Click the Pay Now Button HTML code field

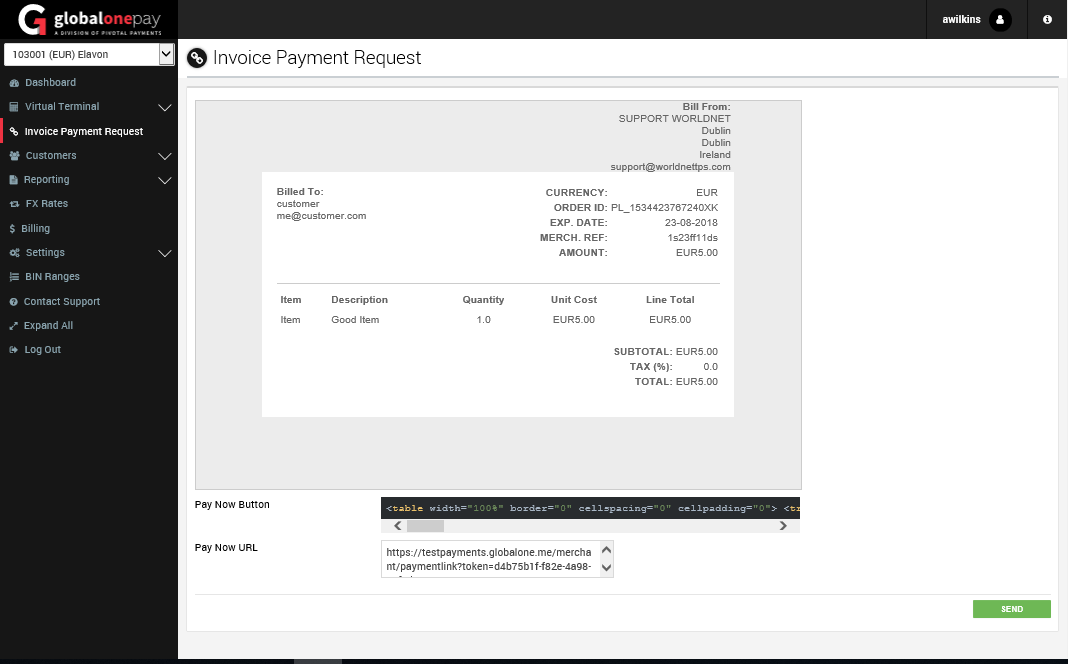coord(591,508)
